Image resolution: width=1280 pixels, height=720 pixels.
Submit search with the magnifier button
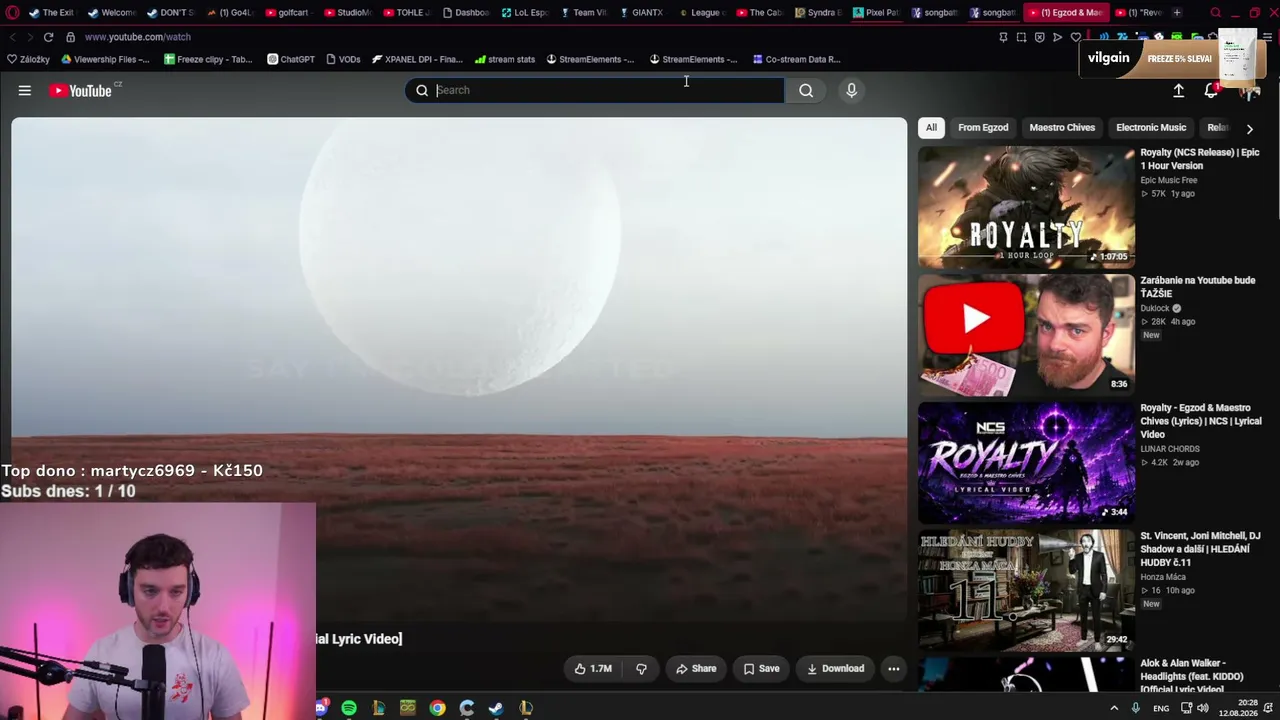806,91
